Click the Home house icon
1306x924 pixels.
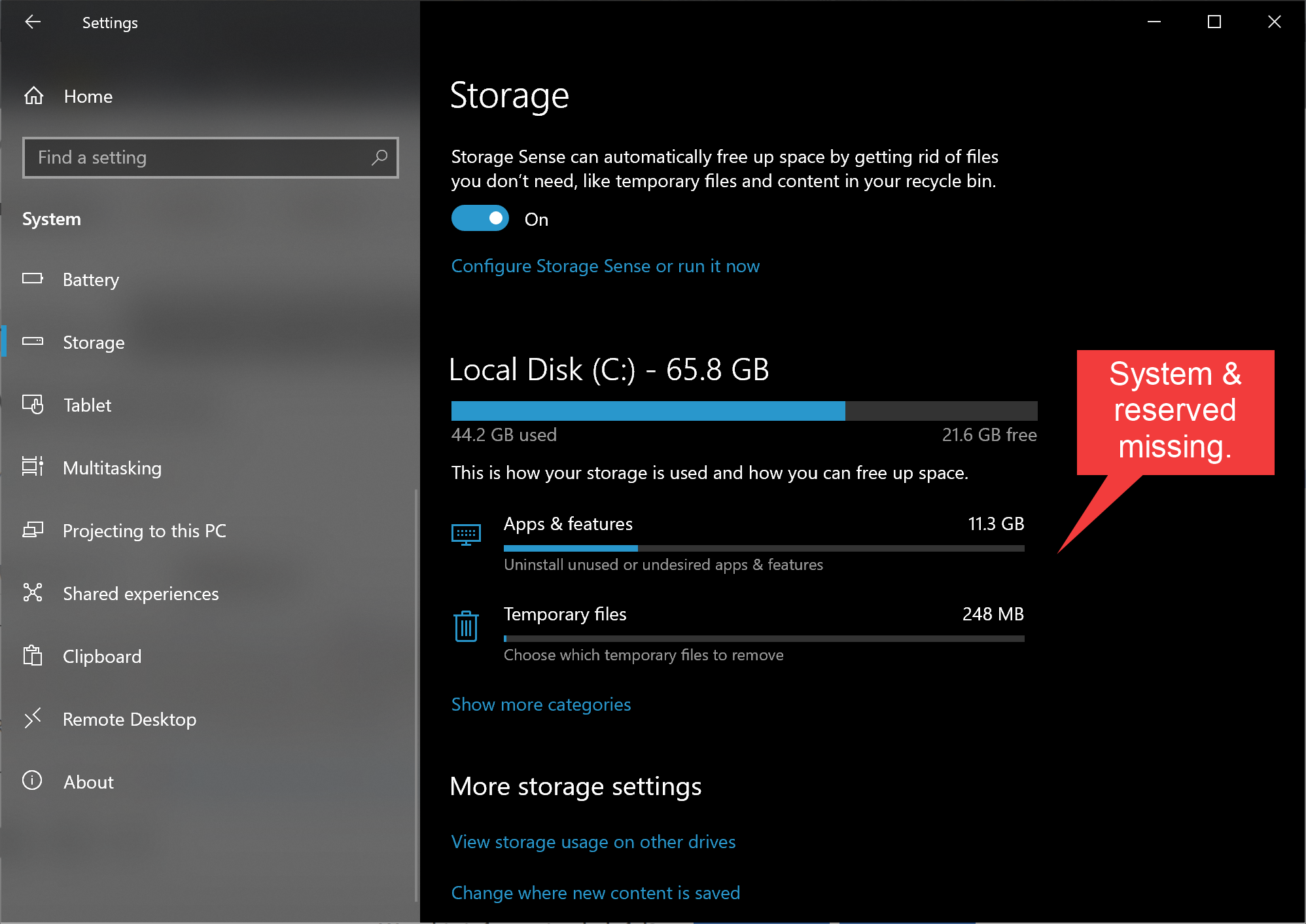point(34,96)
